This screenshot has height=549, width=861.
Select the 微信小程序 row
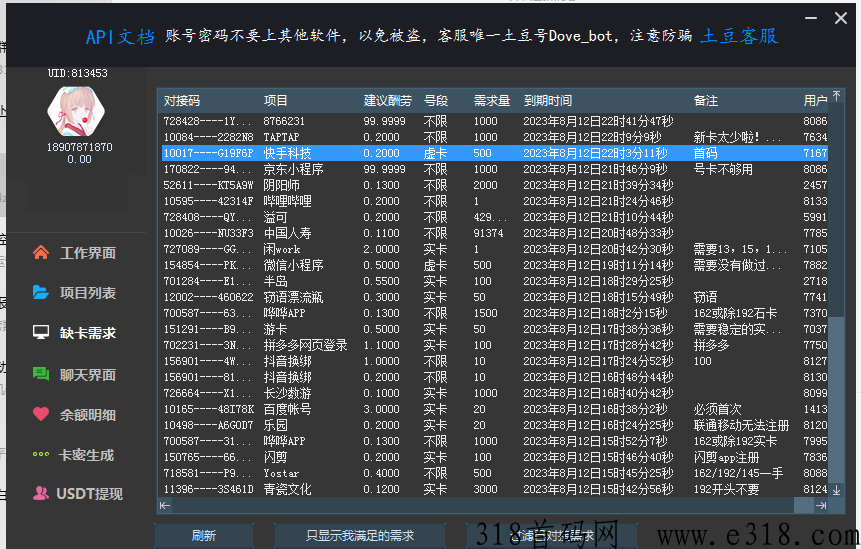click(494, 265)
